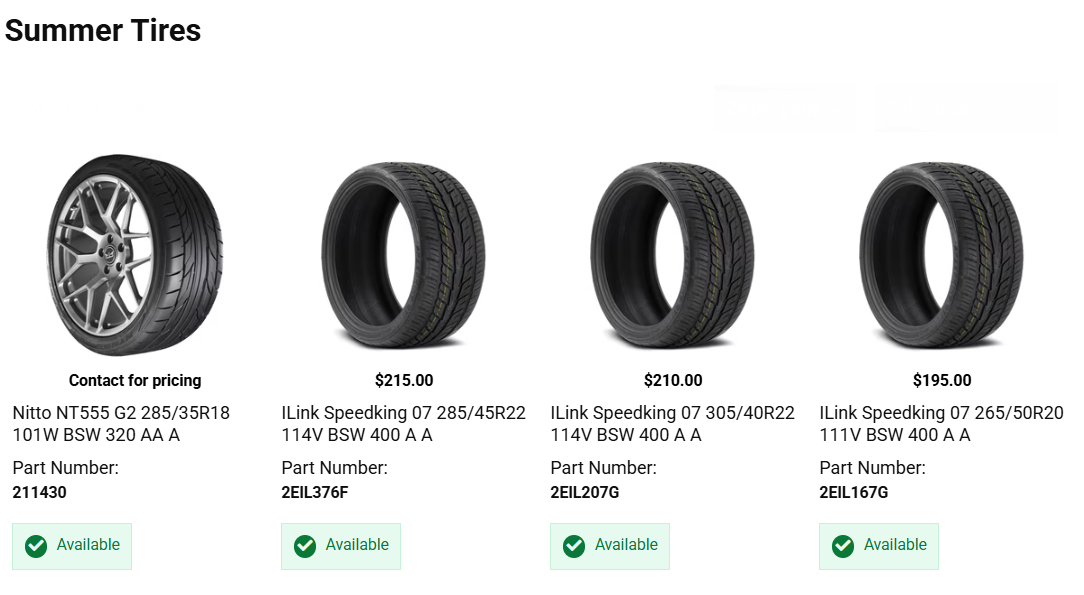Open ILink Speedking 07 285/45R22 product link

(x=403, y=424)
